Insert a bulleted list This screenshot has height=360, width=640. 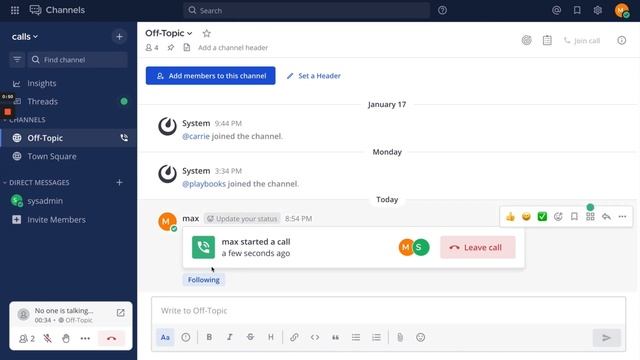[x=356, y=337]
